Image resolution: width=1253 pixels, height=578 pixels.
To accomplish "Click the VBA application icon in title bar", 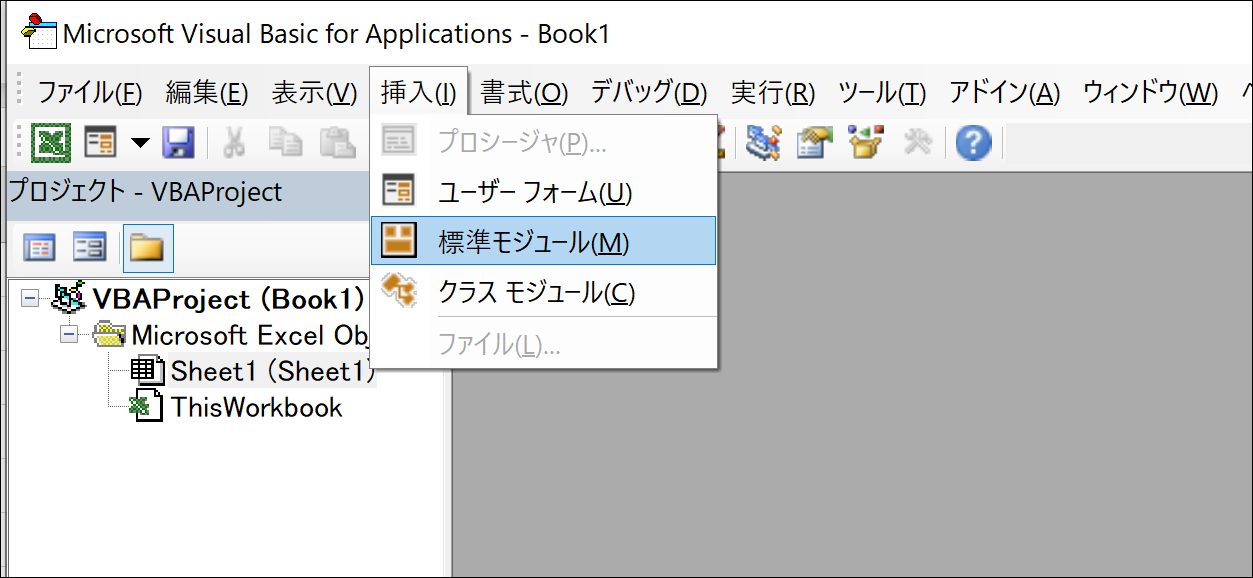I will tap(39, 31).
